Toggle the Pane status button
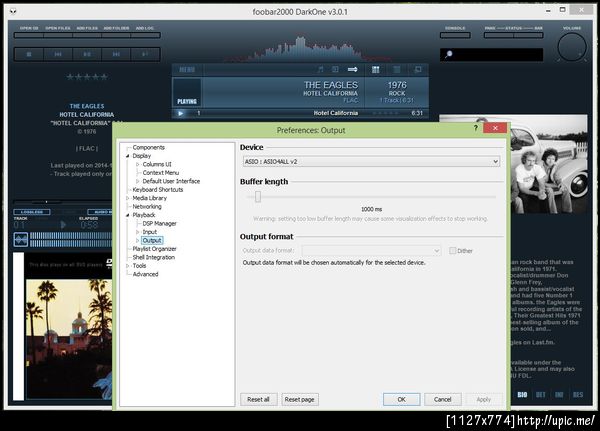600x431 pixels. coord(499,35)
